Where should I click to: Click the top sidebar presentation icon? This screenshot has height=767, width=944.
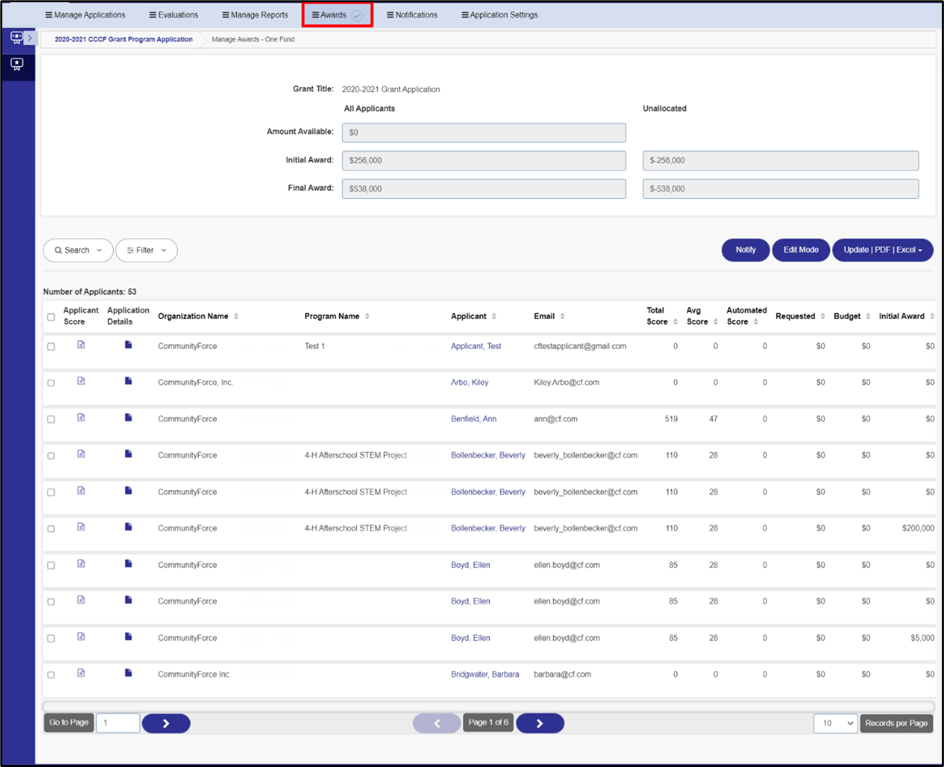17,38
